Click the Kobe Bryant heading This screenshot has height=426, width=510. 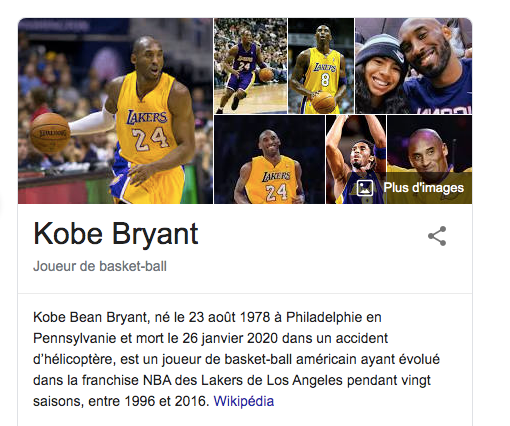[116, 234]
